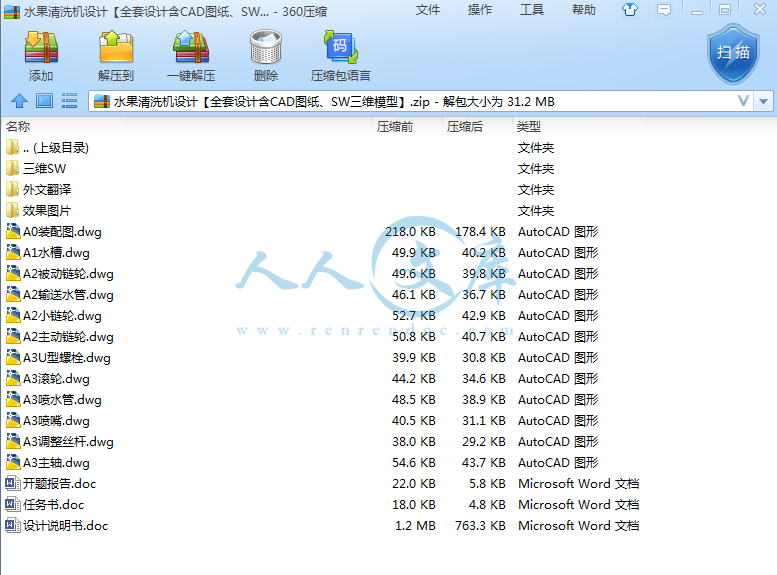Click Microsoft Word 文档 type of 任务书.doc
This screenshot has height=575, width=777.
click(x=579, y=505)
